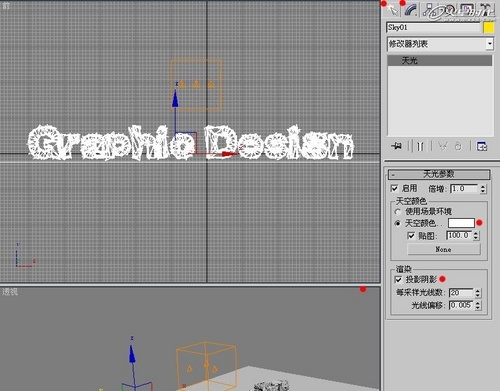Click the 每采样光线数 field 20

(461, 293)
